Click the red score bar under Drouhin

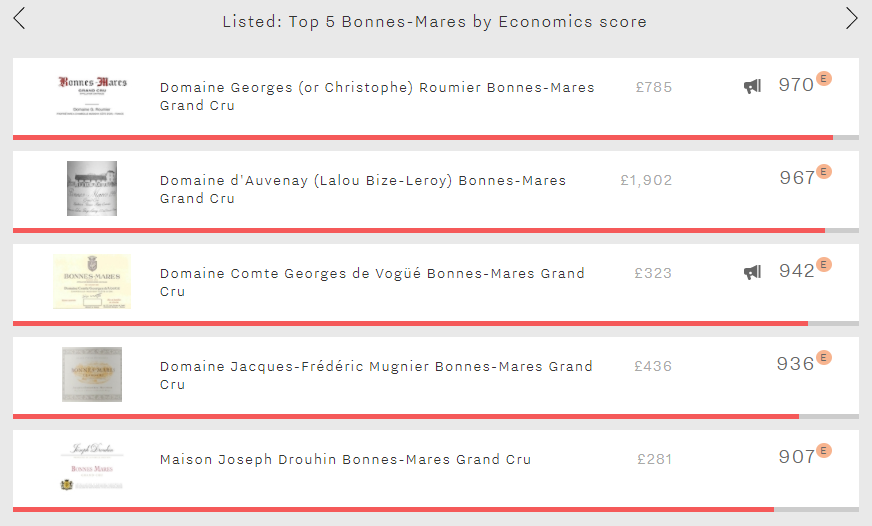(x=393, y=509)
